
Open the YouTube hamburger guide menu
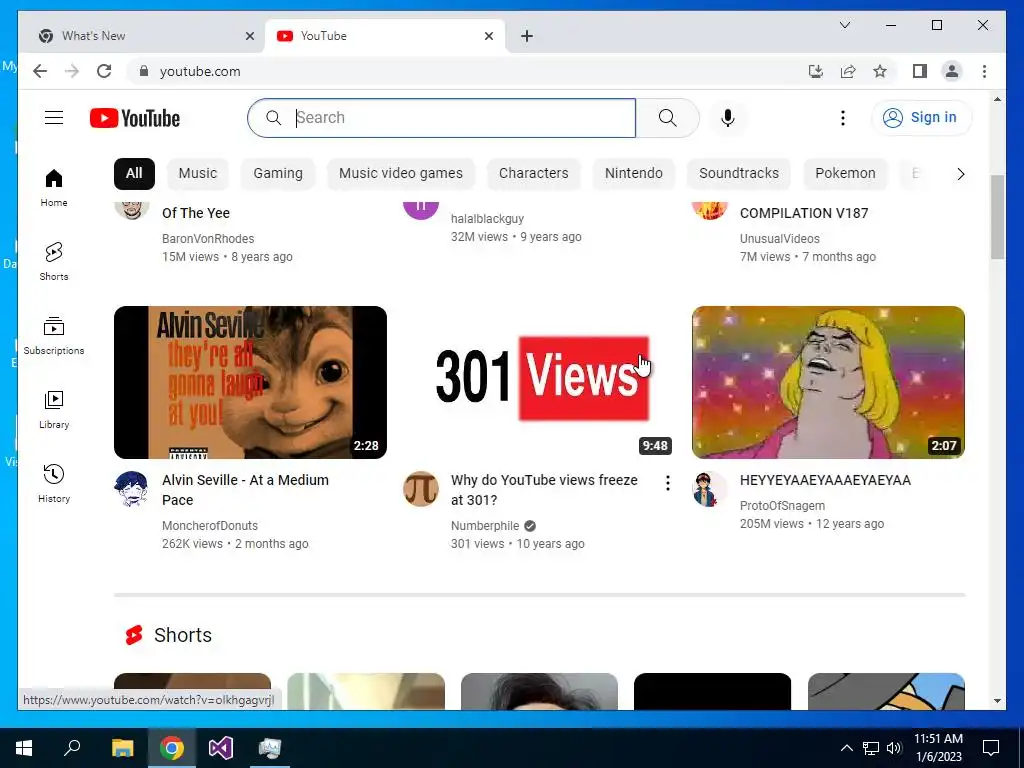pos(54,118)
